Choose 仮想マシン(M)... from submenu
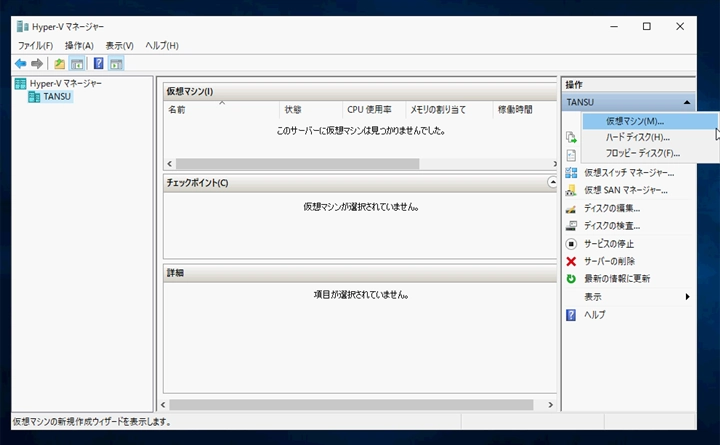The width and height of the screenshot is (720, 445). pyautogui.click(x=650, y=121)
